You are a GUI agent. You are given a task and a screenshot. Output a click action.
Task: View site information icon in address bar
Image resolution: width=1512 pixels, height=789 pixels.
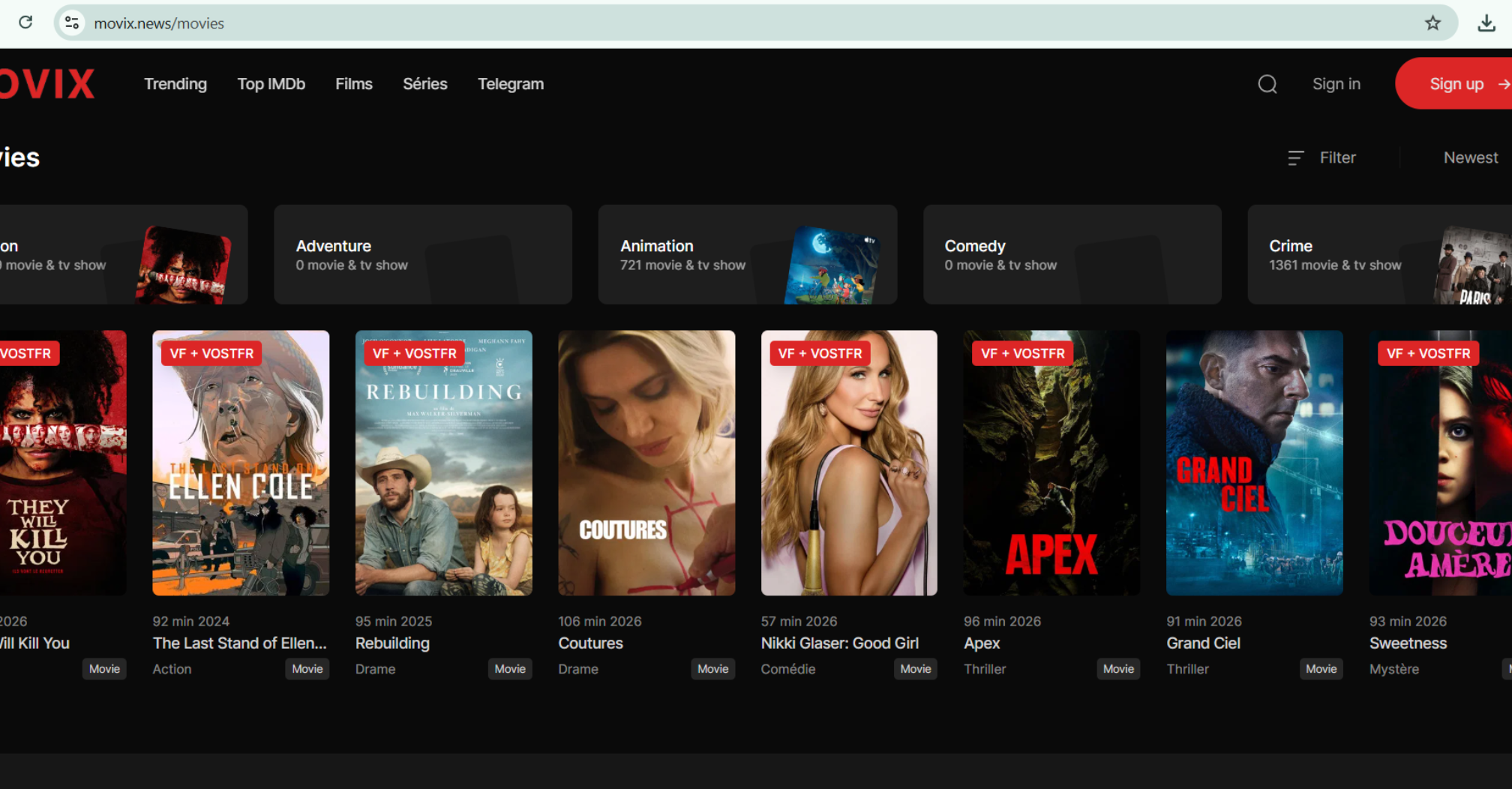click(72, 23)
